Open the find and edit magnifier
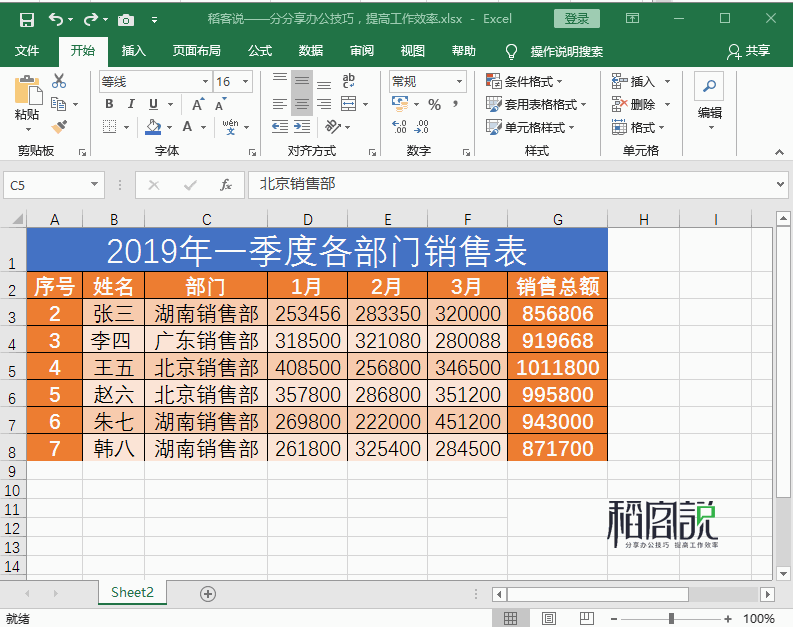This screenshot has width=793, height=627. [x=709, y=86]
